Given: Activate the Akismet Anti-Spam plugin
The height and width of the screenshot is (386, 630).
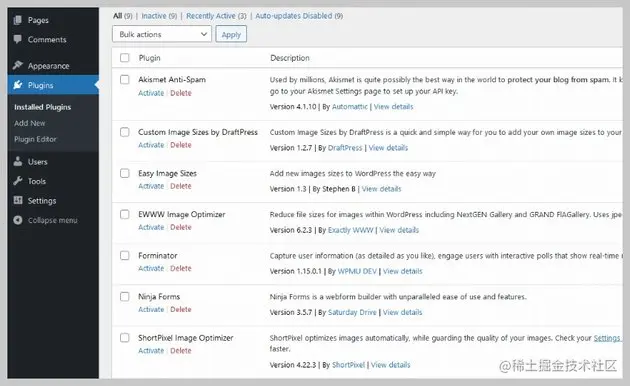Looking at the screenshot, I should [151, 93].
